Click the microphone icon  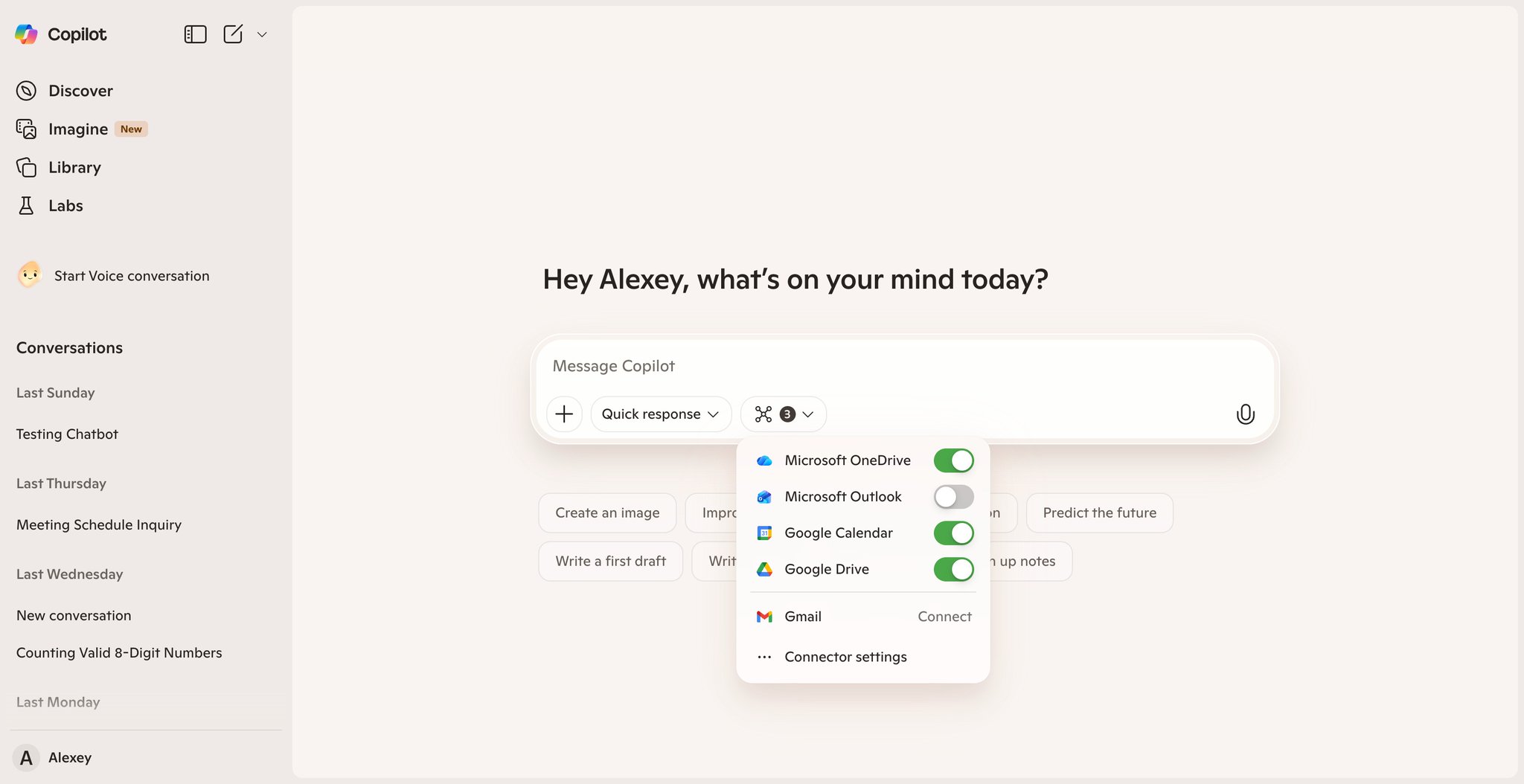[x=1245, y=414]
